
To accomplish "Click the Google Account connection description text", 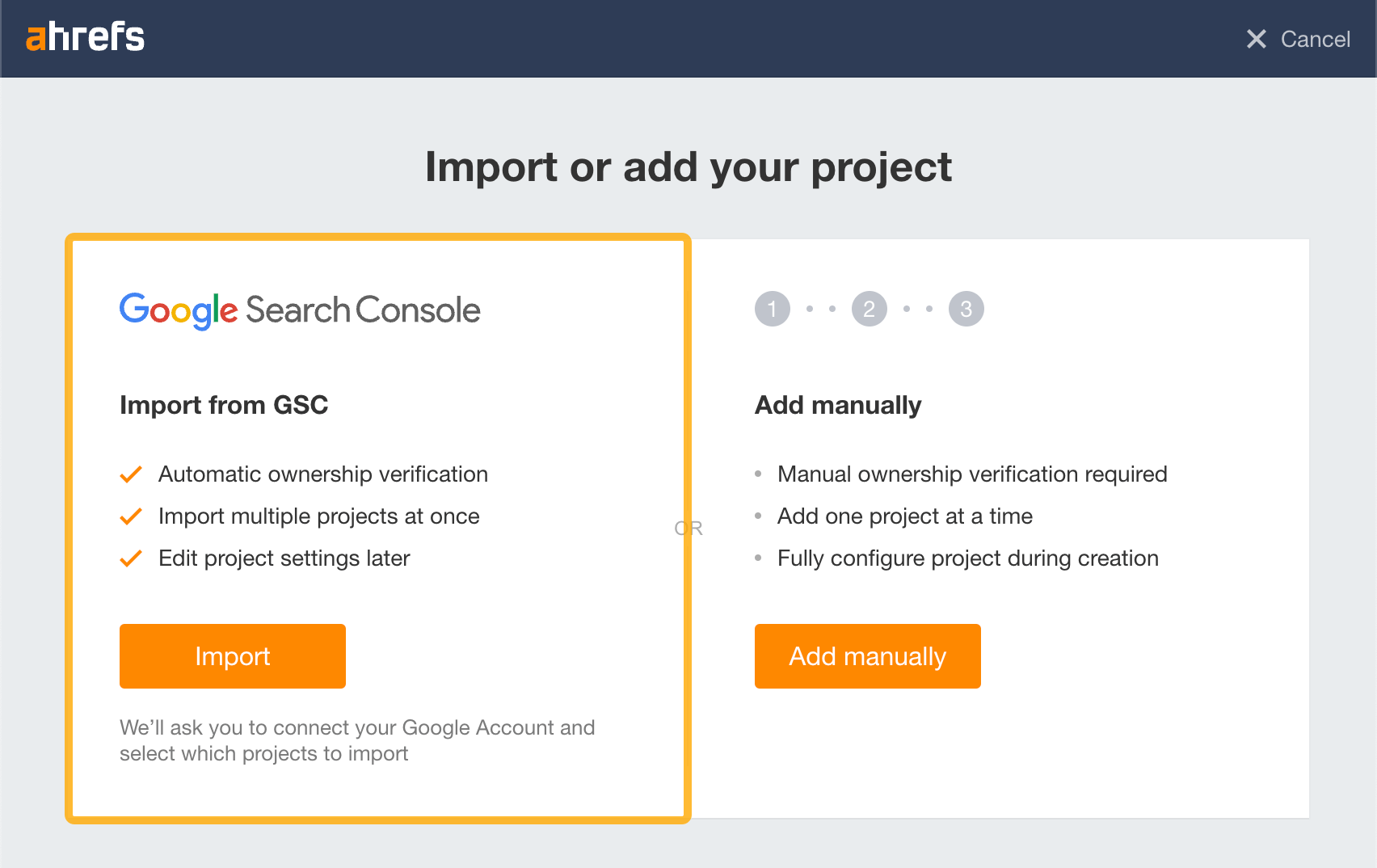I will (356, 740).
